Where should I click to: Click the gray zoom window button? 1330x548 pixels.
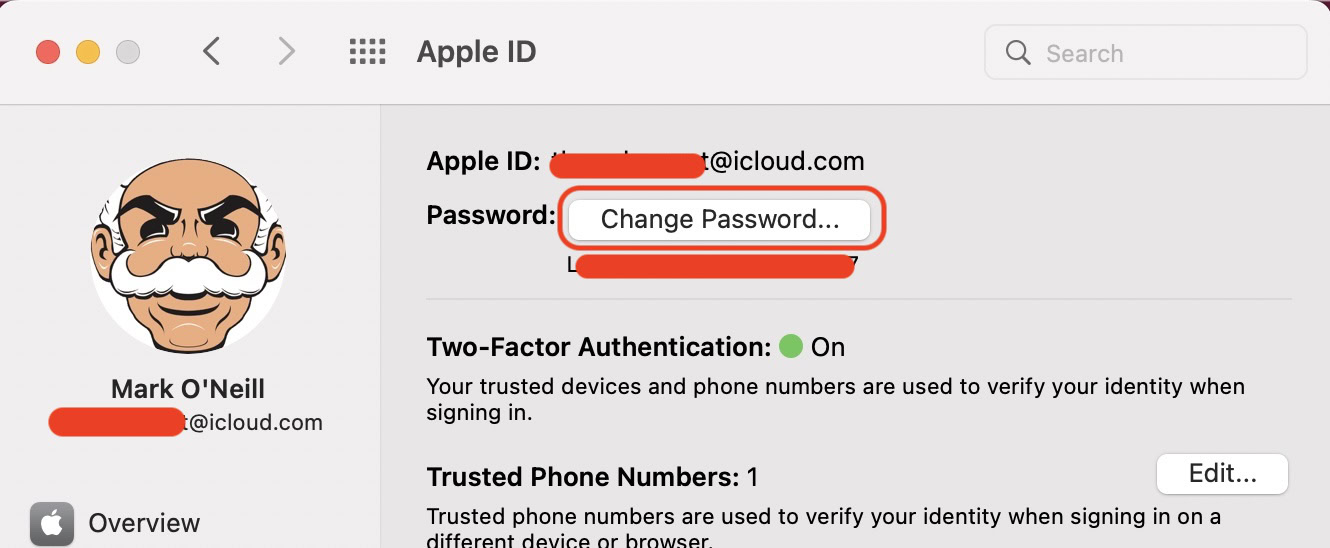point(128,52)
